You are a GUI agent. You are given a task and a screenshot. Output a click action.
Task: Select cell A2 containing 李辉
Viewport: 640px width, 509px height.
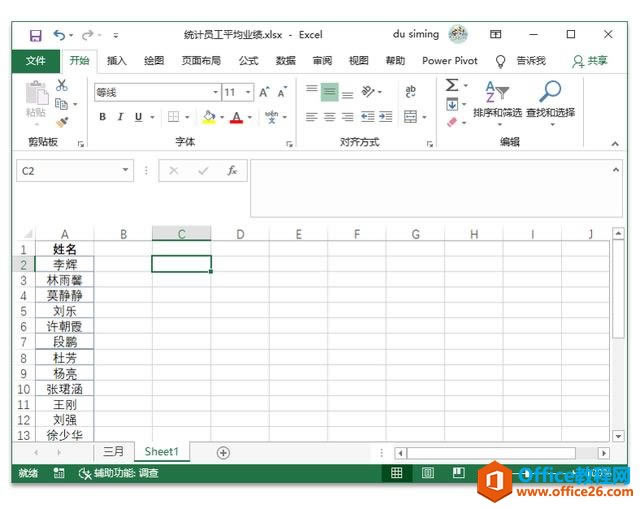point(65,264)
